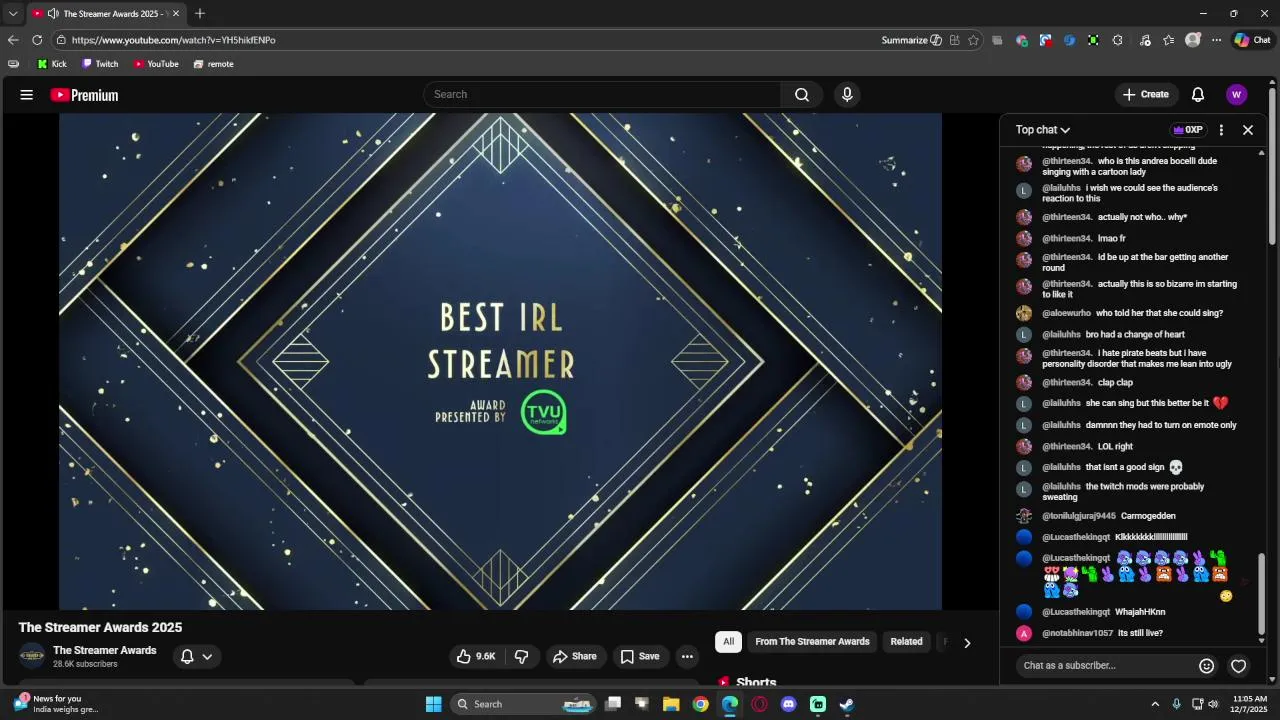Focus the YouTube search field
Image resolution: width=1280 pixels, height=720 pixels.
(603, 94)
